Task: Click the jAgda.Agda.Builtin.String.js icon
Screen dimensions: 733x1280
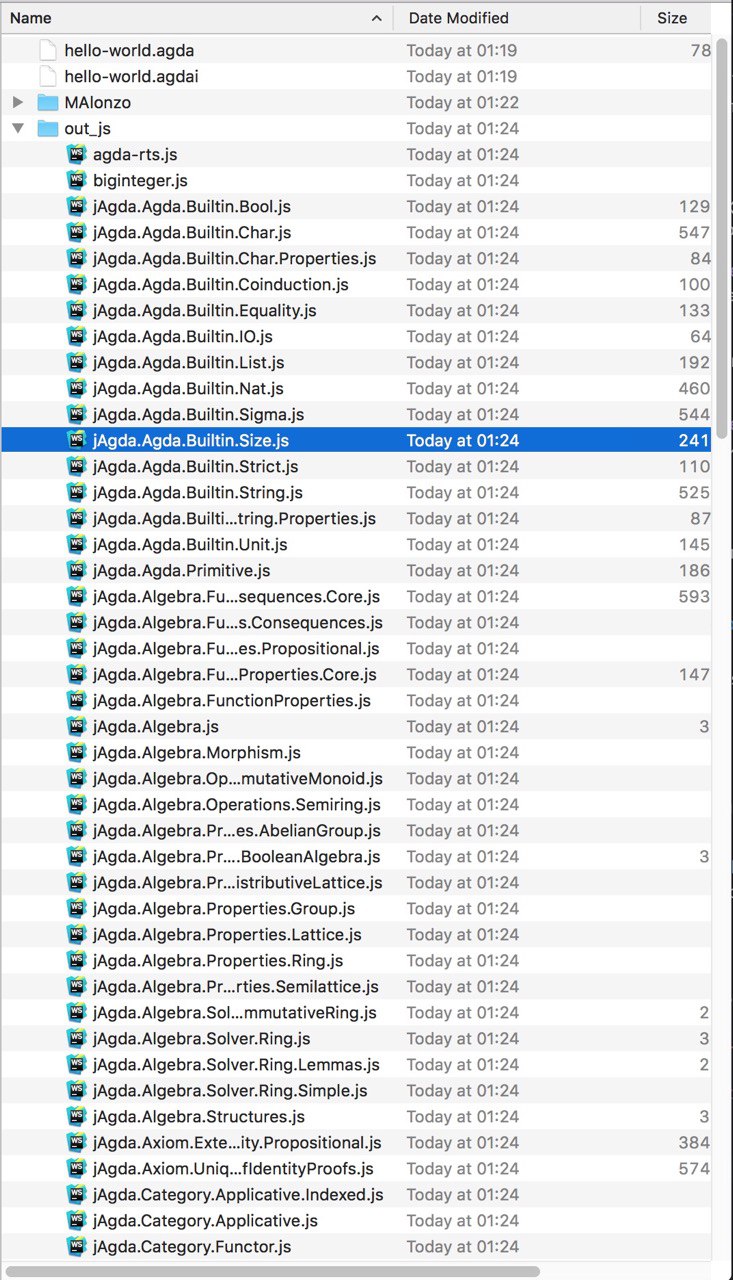Action: pyautogui.click(x=76, y=492)
